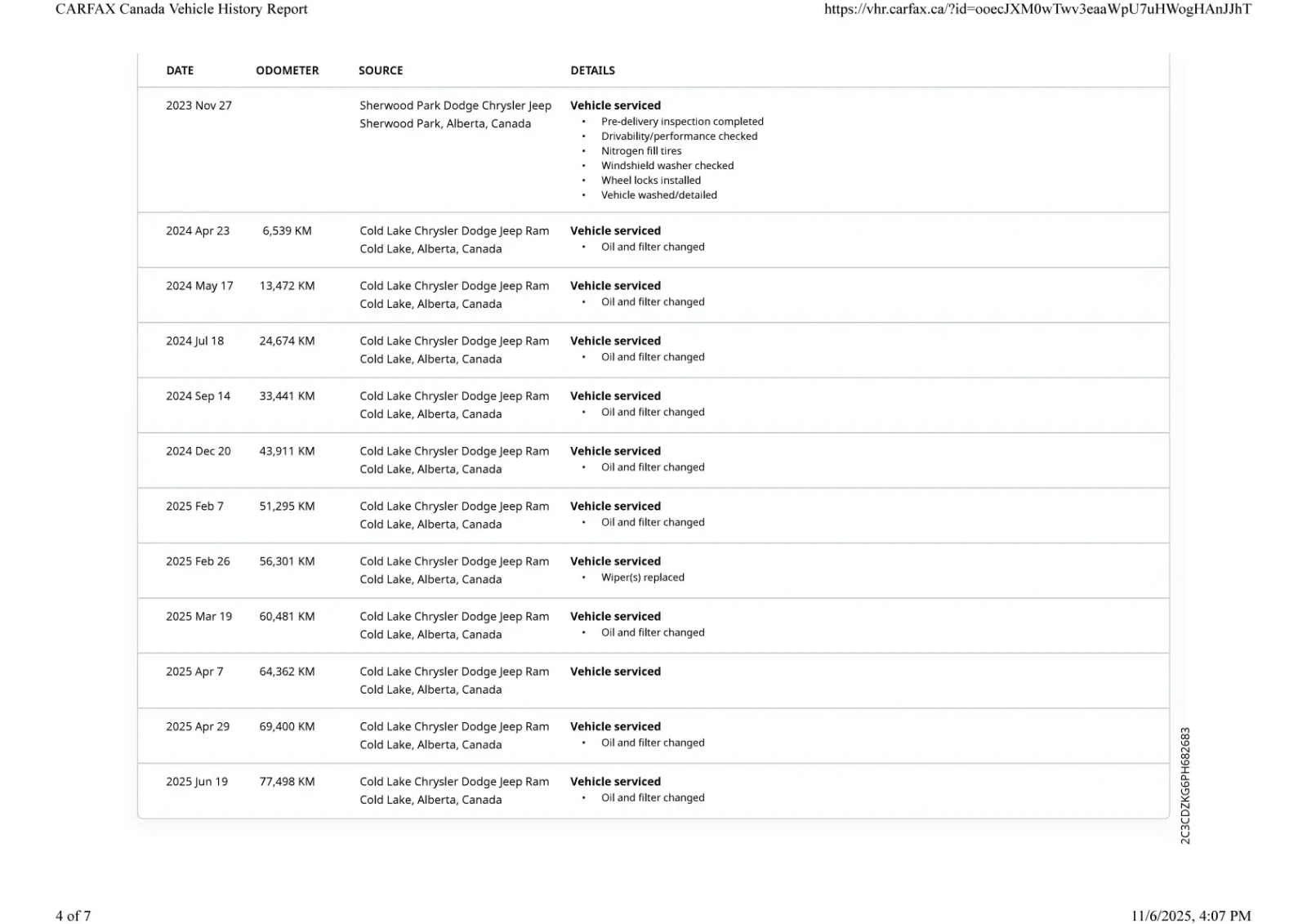Select the date '2025 Apr 29'
Image resolution: width=1307 pixels, height=924 pixels.
pos(198,727)
